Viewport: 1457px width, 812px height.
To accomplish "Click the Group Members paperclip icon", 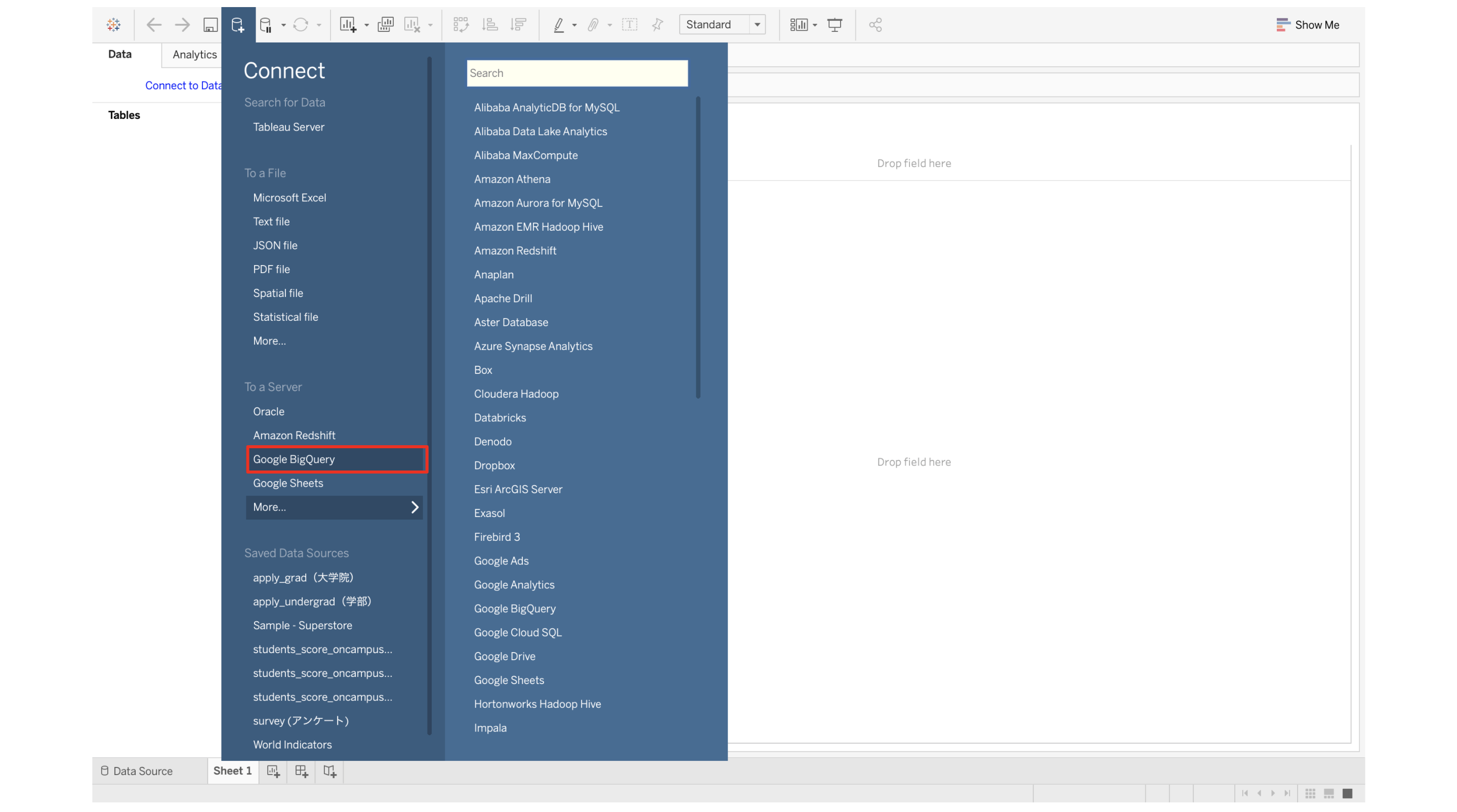I will [593, 24].
